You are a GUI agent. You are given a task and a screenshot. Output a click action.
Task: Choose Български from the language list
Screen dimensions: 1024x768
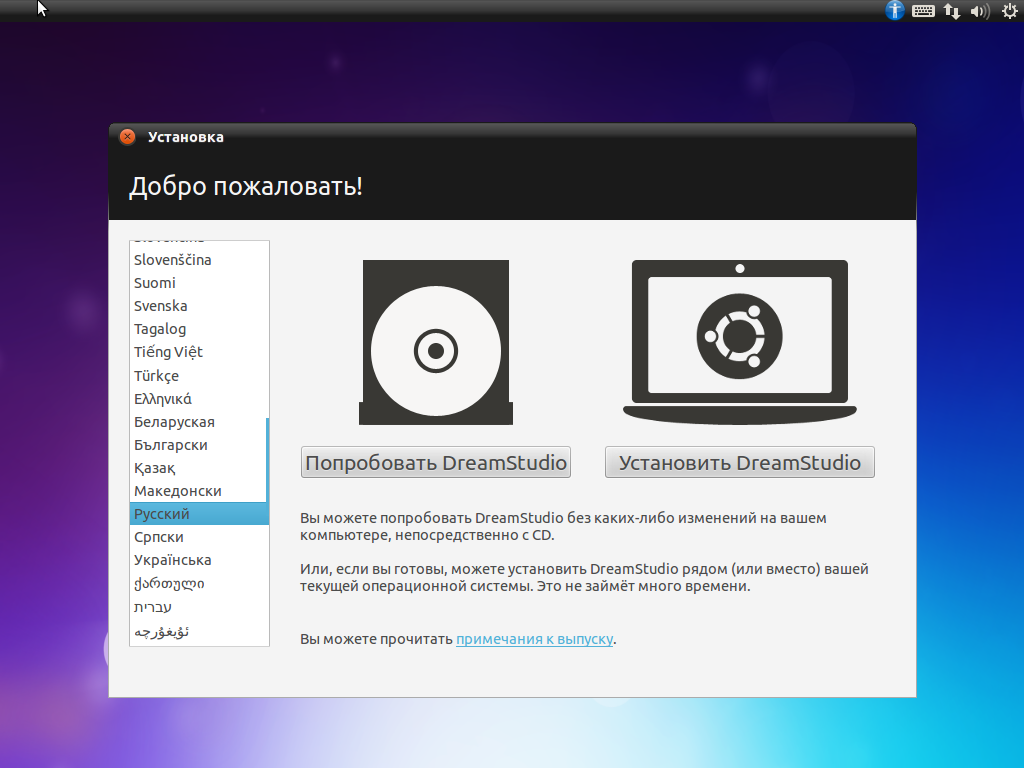(x=199, y=445)
